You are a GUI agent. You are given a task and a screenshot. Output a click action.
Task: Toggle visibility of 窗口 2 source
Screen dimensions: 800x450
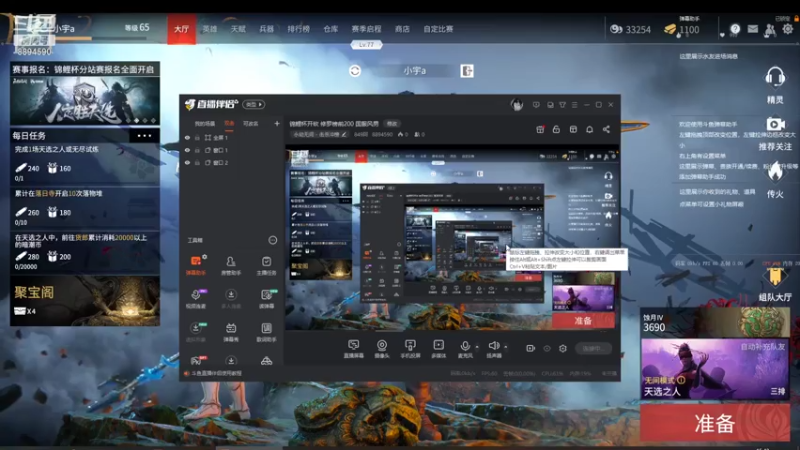(187, 163)
